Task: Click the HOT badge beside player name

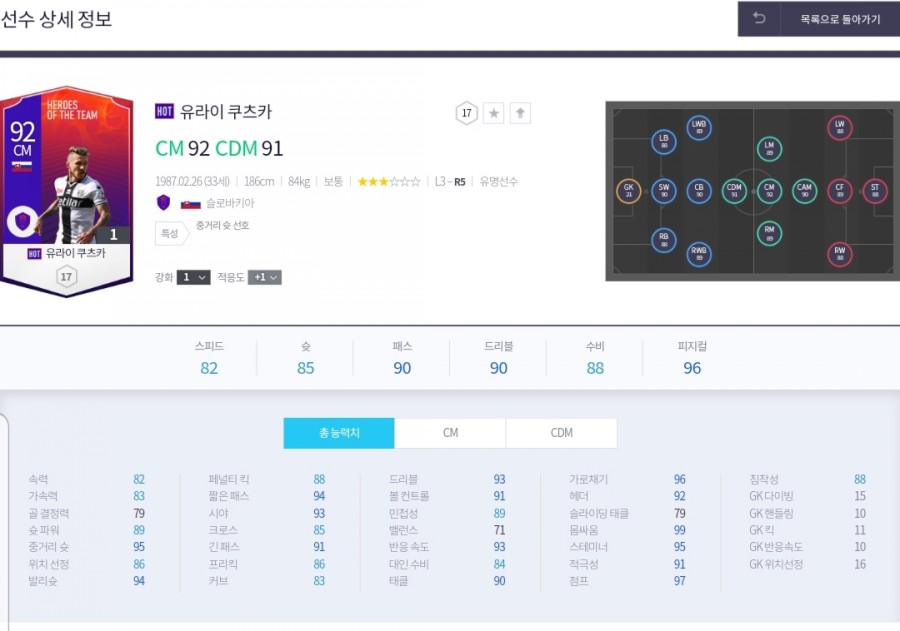Action: point(164,111)
